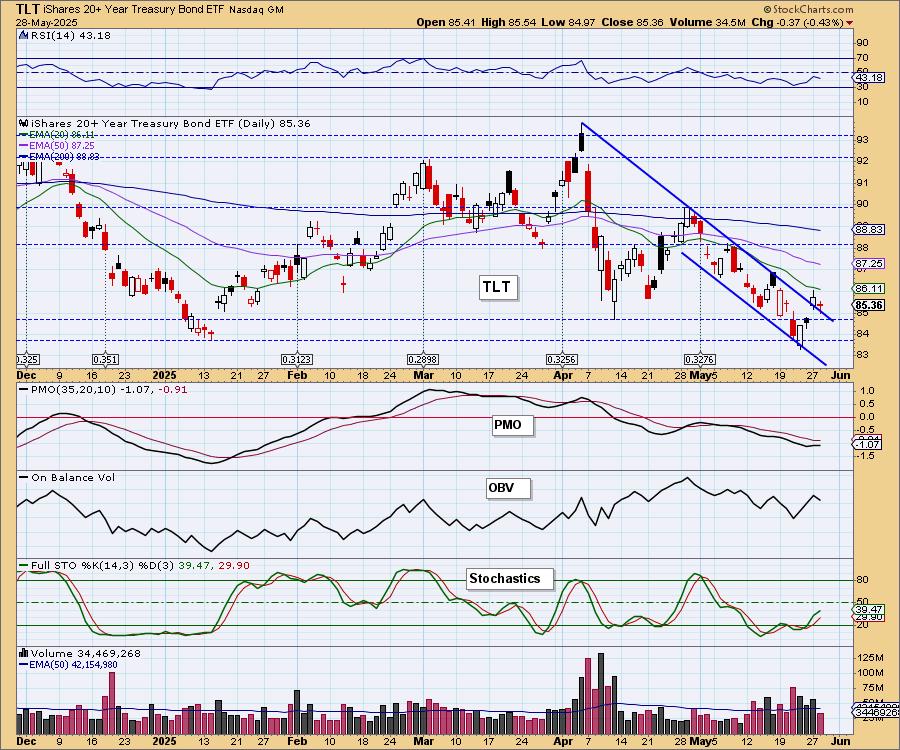Click the 93 price axis label
This screenshot has height=750, width=900.
(x=862, y=139)
